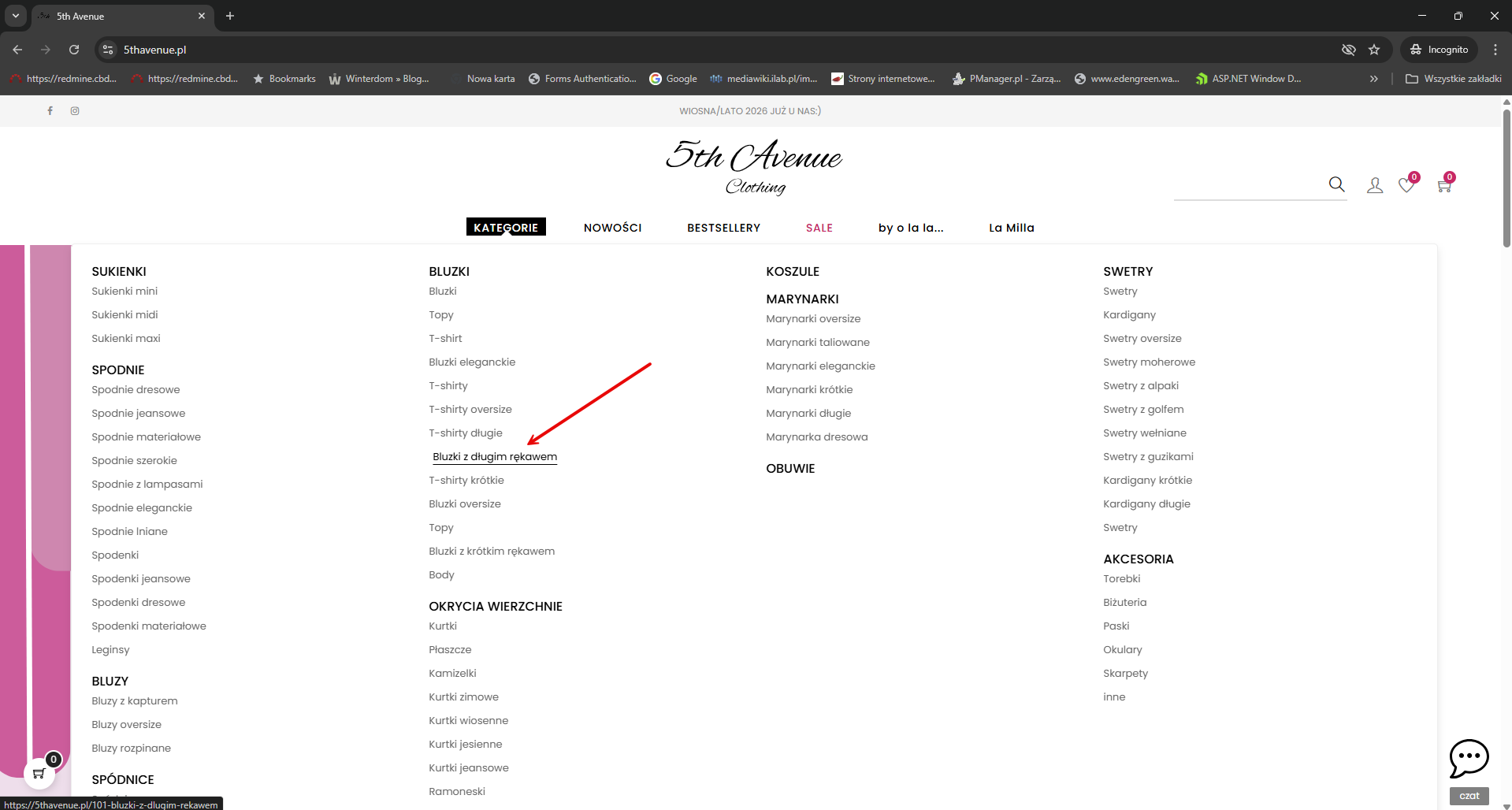1512x810 pixels.
Task: Expand hidden bookmarks chevron
Action: (1374, 79)
